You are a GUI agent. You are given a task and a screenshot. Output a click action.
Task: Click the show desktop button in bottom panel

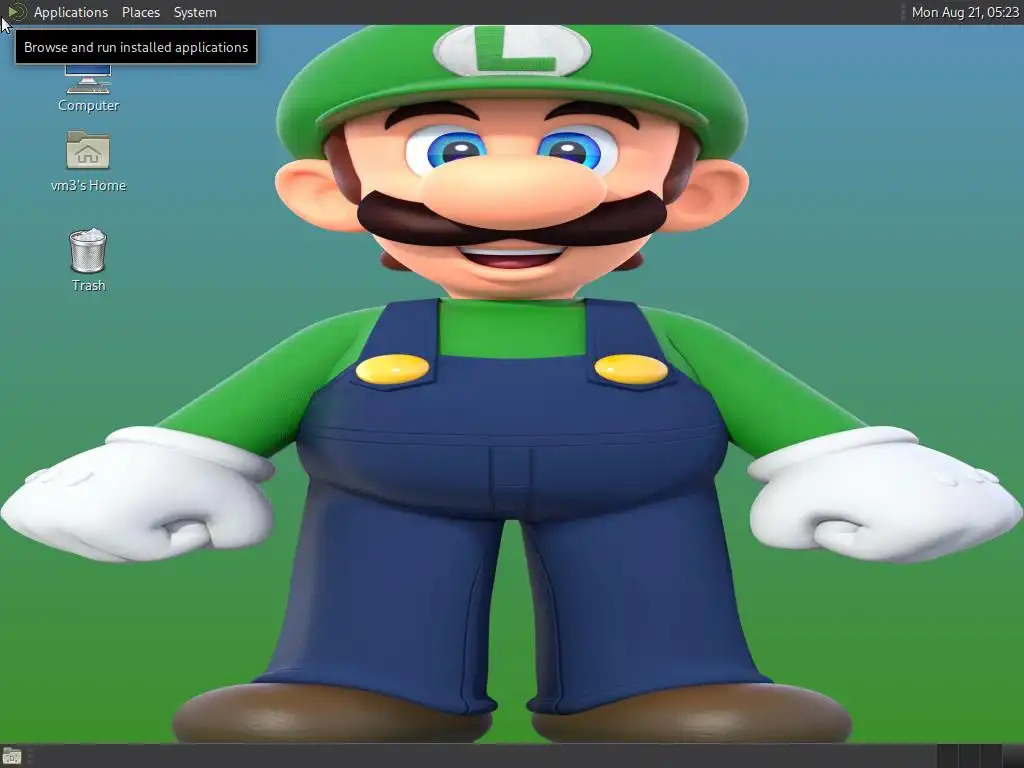click(12, 757)
